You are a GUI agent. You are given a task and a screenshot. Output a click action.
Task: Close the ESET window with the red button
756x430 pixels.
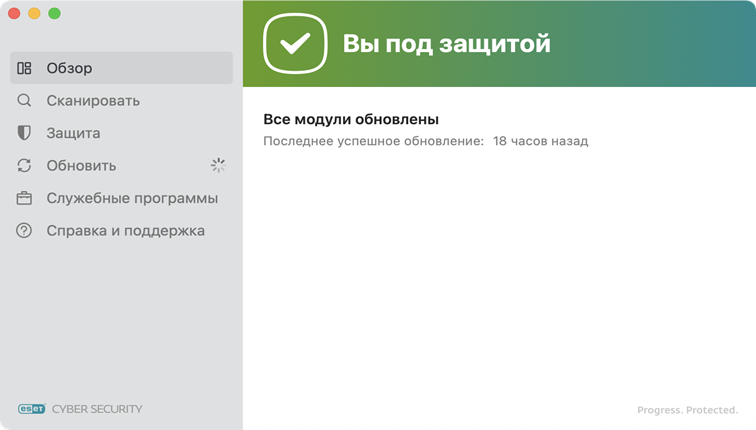coord(14,14)
